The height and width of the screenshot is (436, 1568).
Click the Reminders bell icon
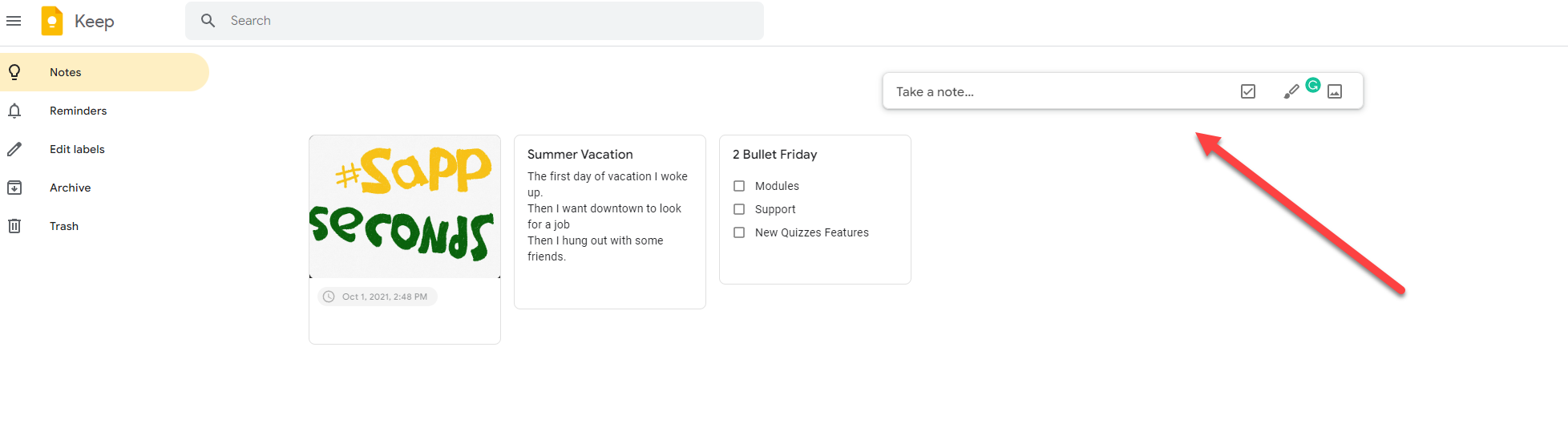[14, 111]
